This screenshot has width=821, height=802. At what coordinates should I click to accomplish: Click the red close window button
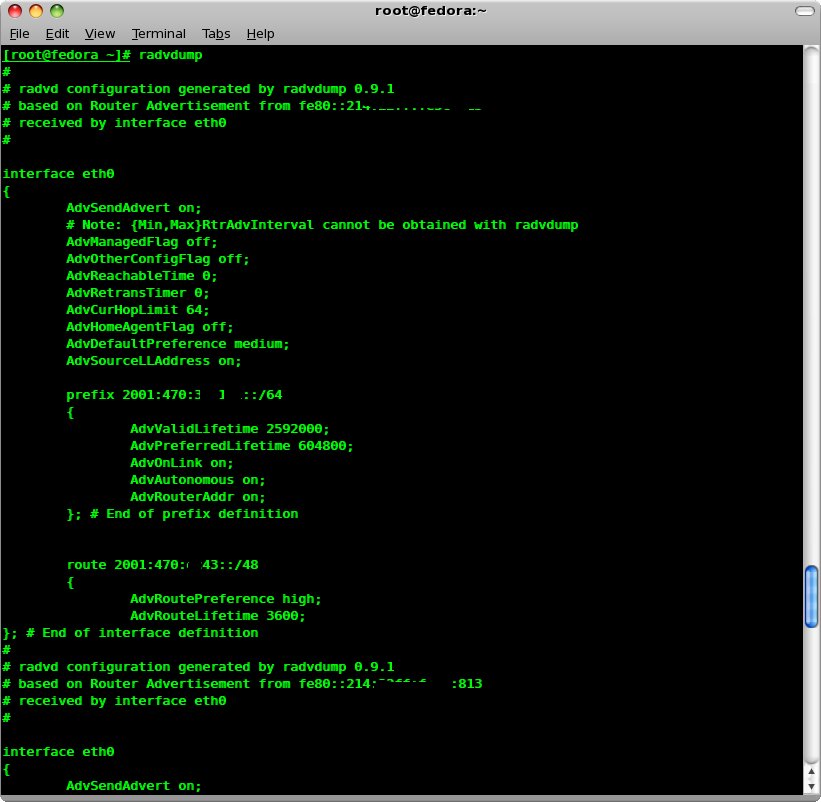point(13,11)
